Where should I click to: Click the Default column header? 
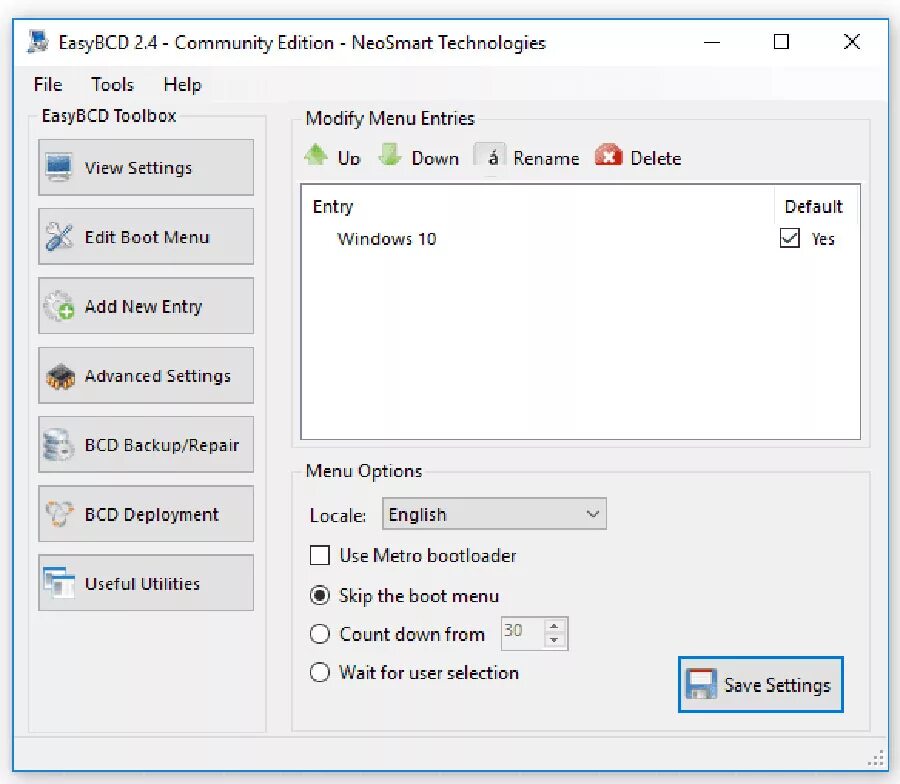(814, 207)
